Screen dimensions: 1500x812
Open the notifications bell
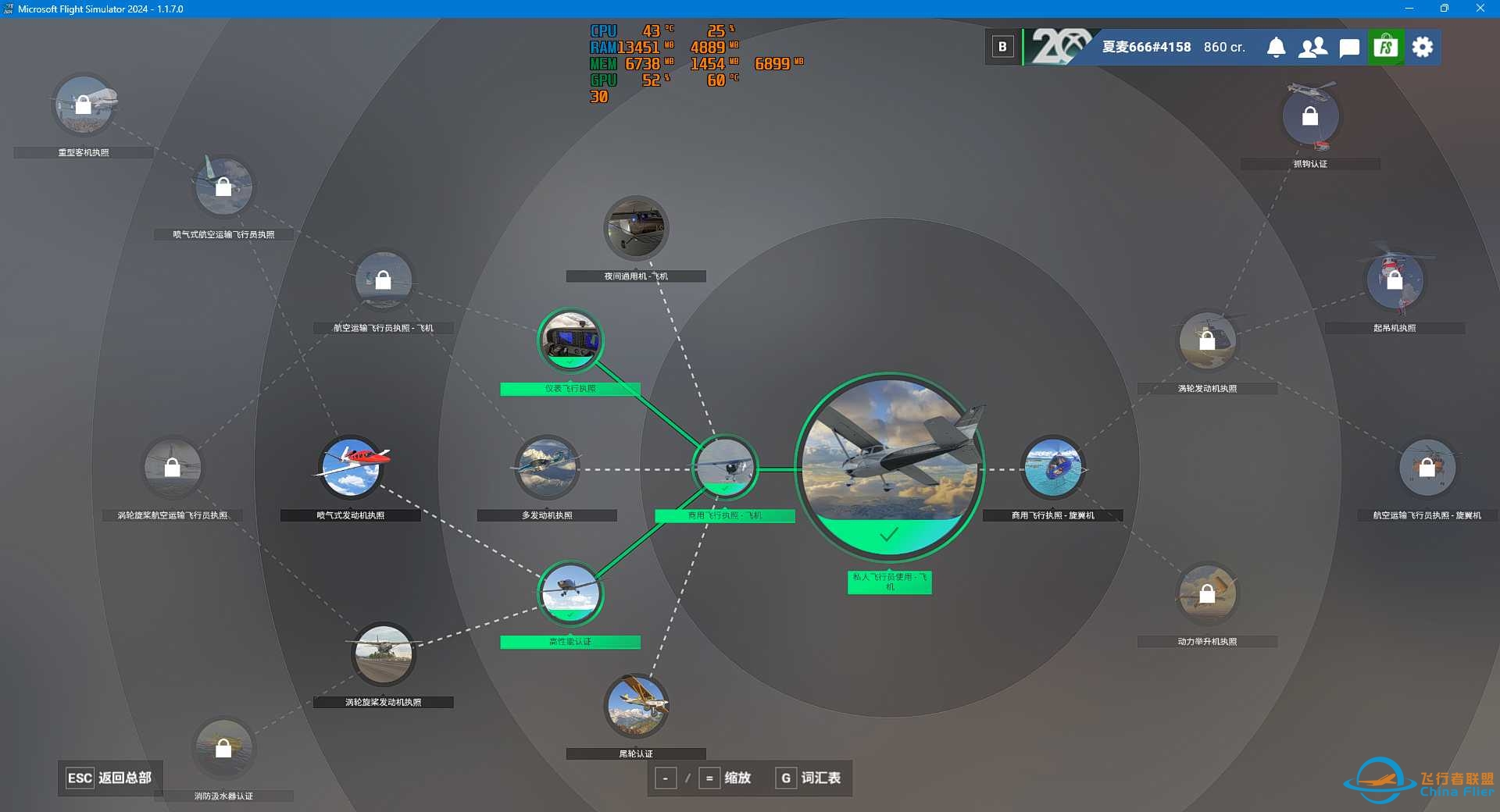click(1276, 47)
